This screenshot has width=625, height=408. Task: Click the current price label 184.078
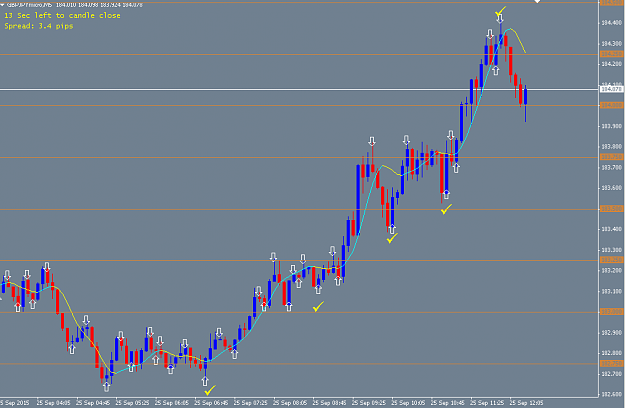[x=611, y=89]
